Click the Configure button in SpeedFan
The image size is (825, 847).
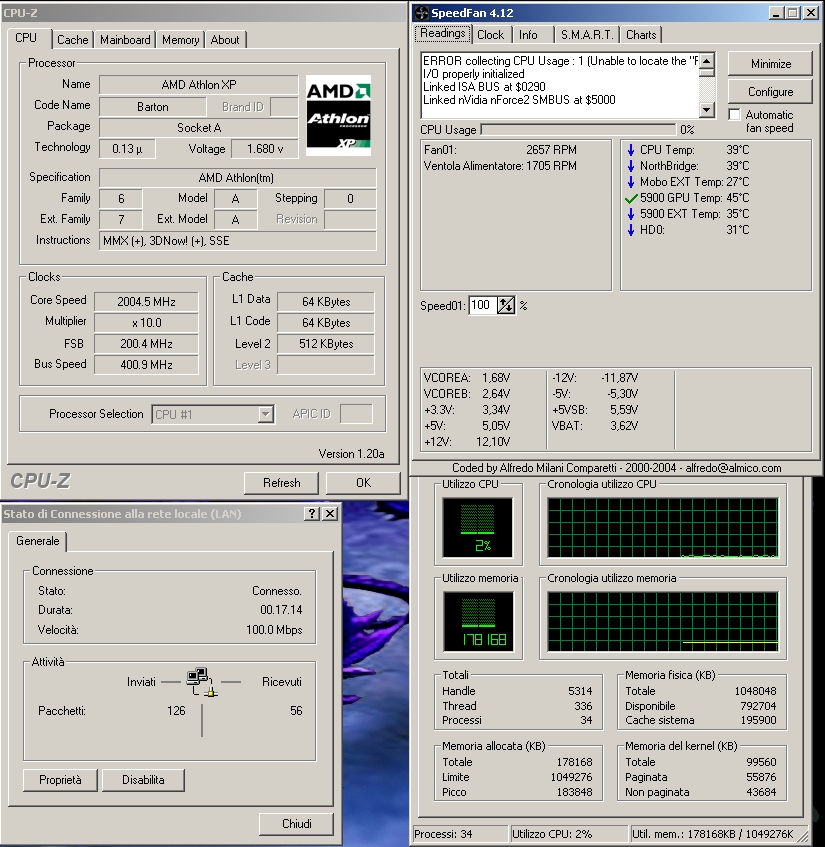770,92
